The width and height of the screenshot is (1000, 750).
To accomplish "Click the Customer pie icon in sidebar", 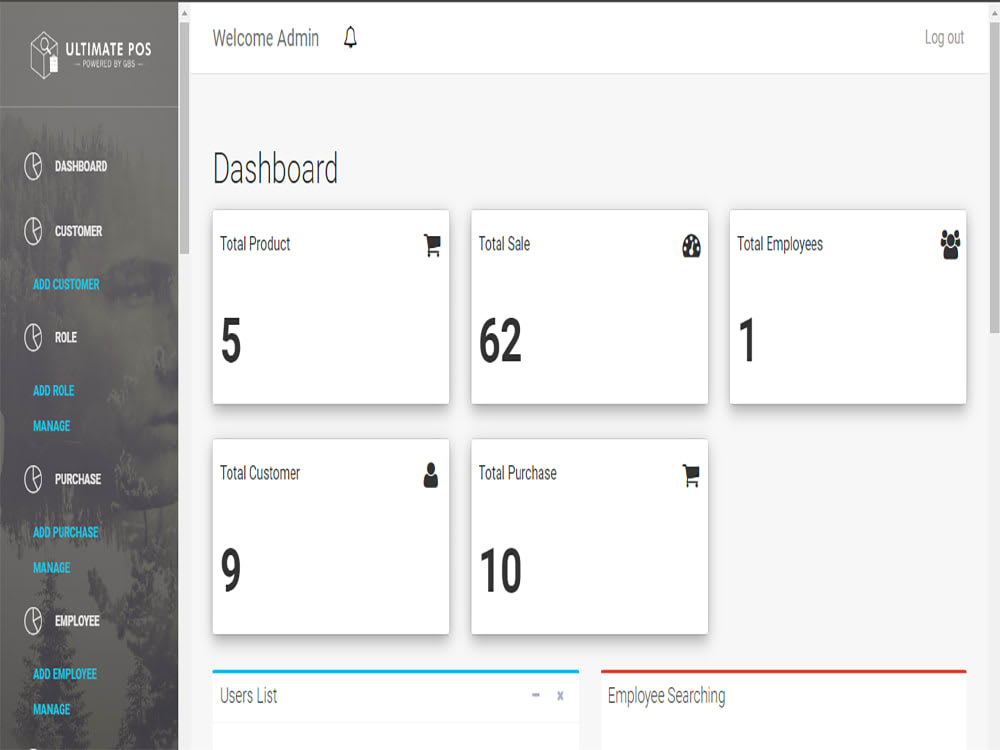I will (x=33, y=231).
